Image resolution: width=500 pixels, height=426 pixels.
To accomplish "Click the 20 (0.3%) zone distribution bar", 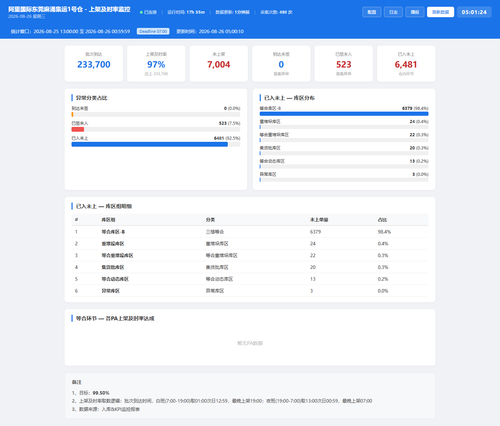I will click(x=344, y=153).
